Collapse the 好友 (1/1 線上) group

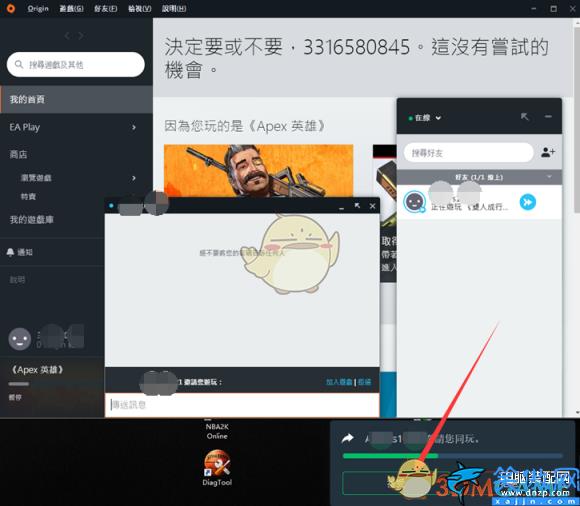point(479,178)
